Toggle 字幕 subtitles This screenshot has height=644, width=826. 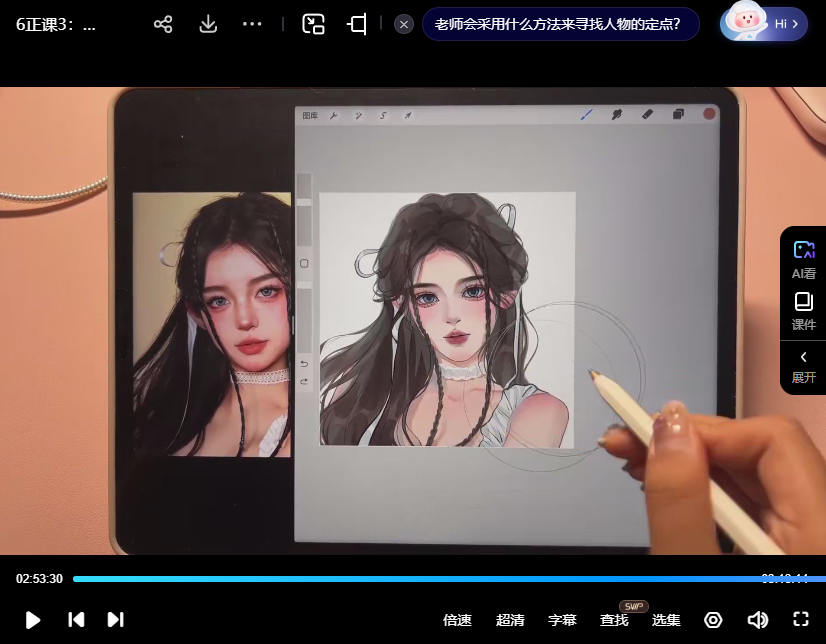pos(562,620)
